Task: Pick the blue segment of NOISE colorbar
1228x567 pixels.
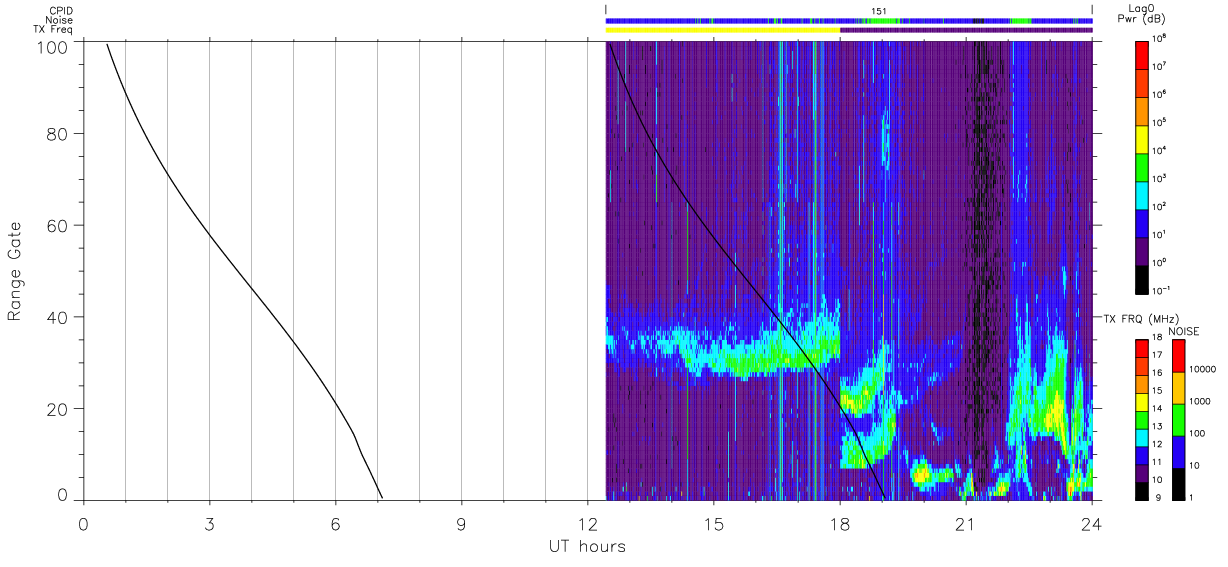Action: [x=1178, y=452]
